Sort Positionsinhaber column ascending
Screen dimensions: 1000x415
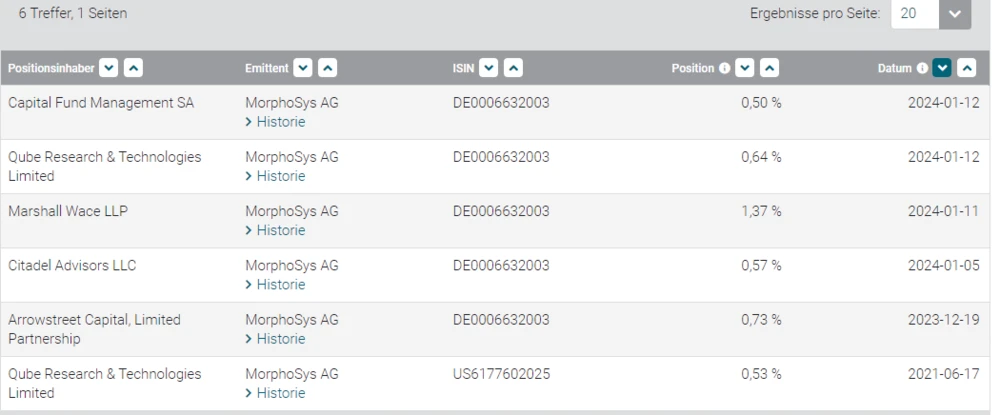pos(133,68)
